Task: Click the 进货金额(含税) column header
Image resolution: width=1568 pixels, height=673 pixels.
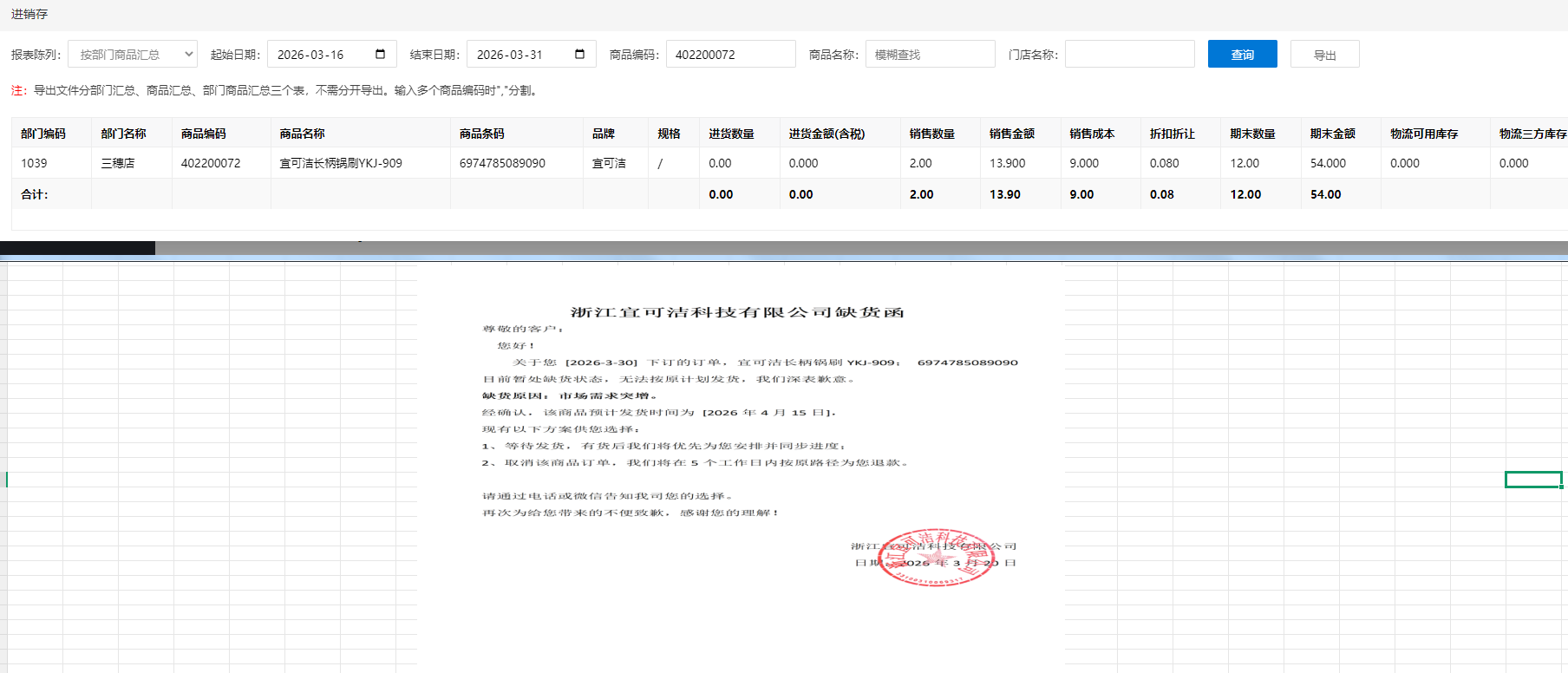Action: pos(826,134)
